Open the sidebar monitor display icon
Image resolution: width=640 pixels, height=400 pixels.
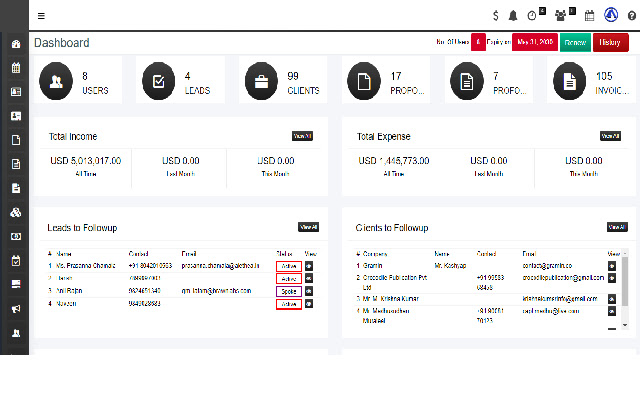[16, 284]
